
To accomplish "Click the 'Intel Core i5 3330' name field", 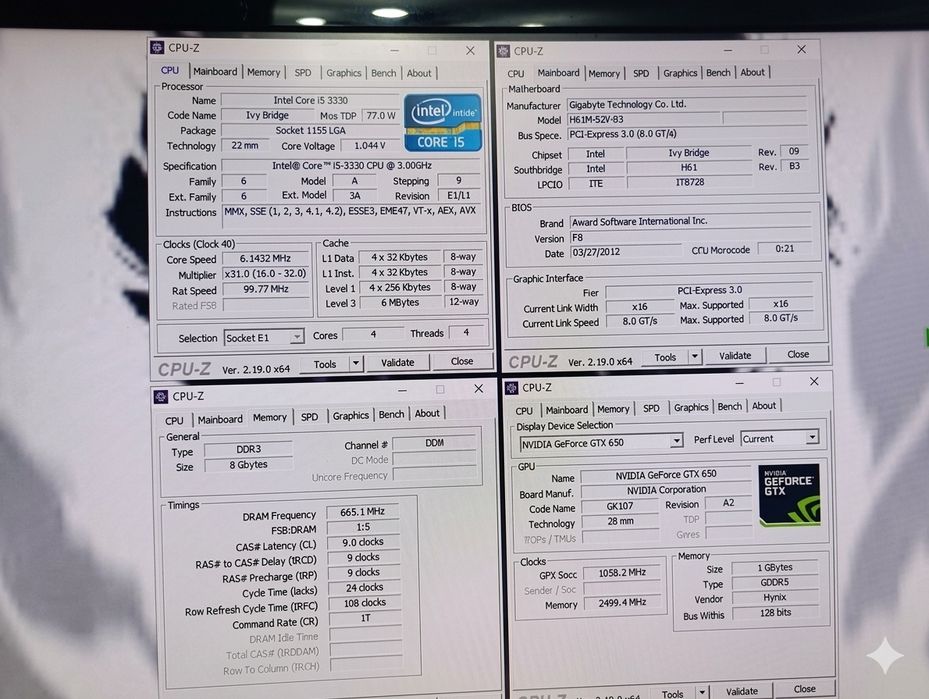I will (x=310, y=100).
